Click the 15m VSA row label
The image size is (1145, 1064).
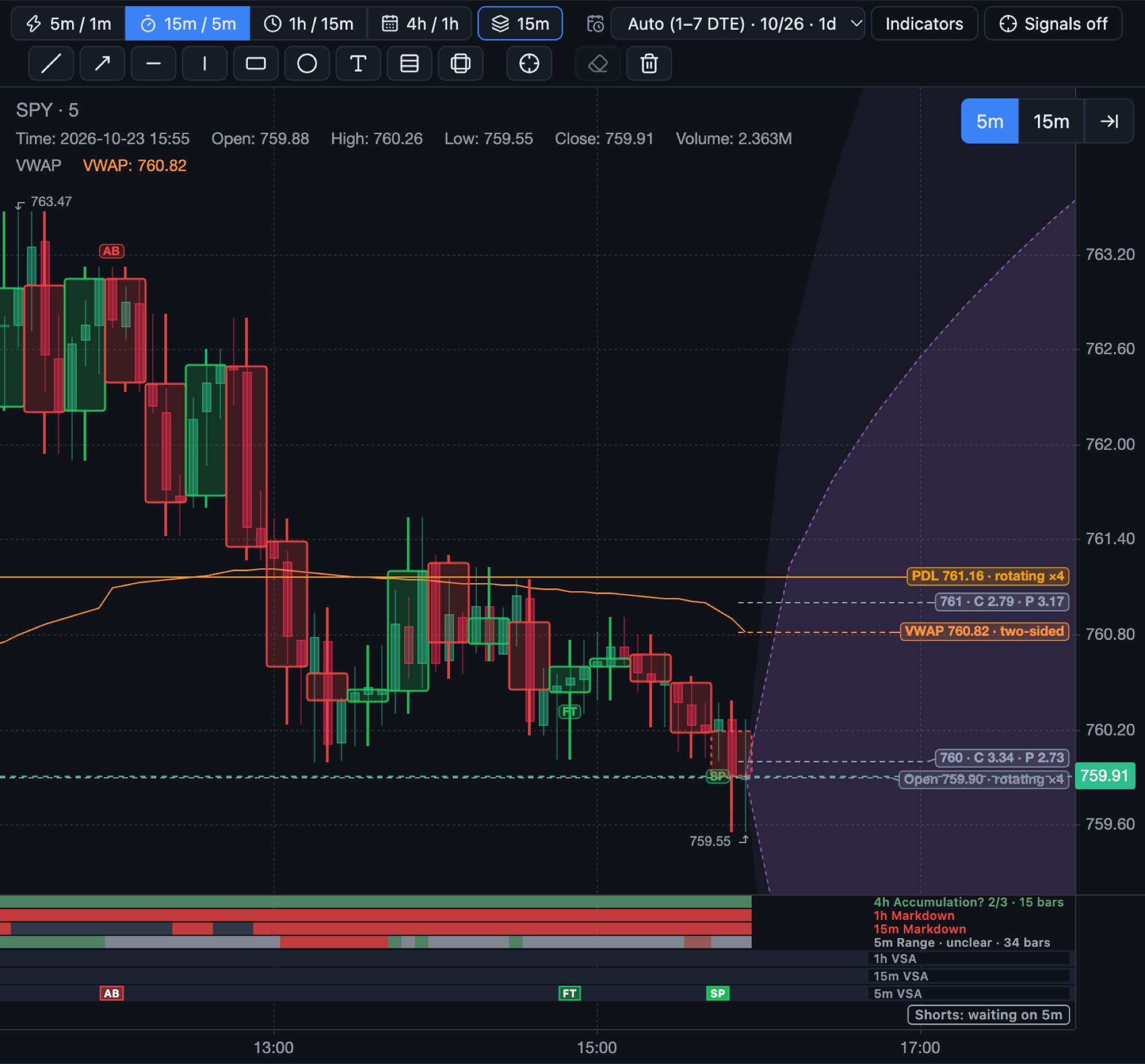pos(900,976)
